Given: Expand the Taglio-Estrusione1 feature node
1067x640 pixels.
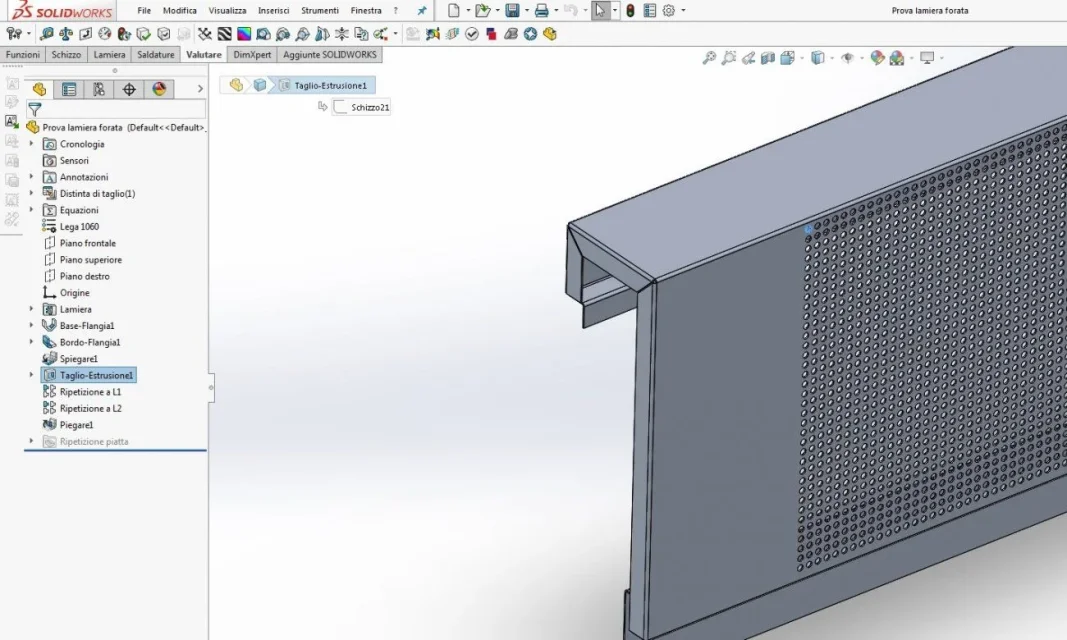Looking at the screenshot, I should 31,375.
